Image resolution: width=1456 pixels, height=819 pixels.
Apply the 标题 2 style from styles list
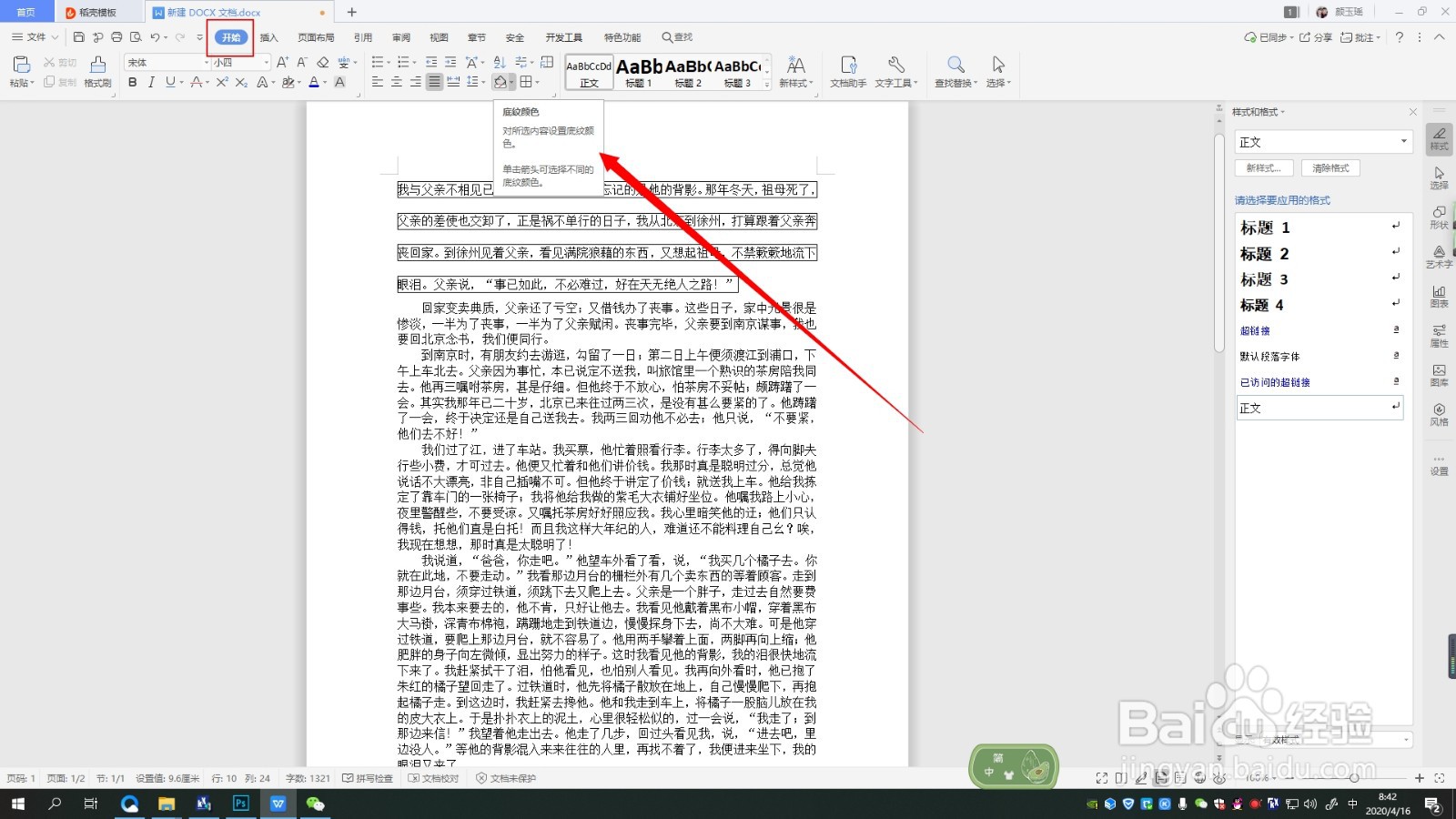(1263, 254)
